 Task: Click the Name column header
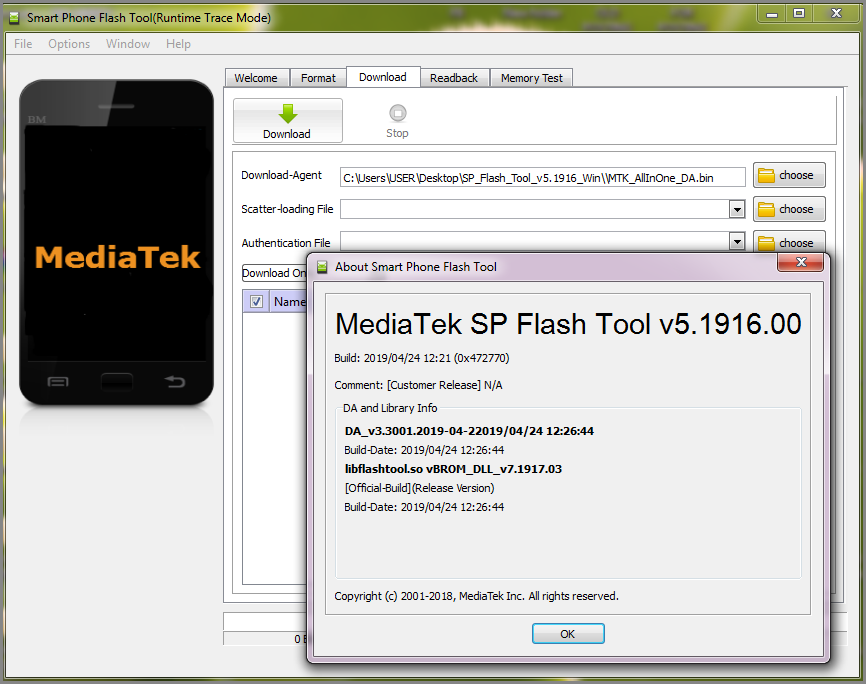pos(289,302)
